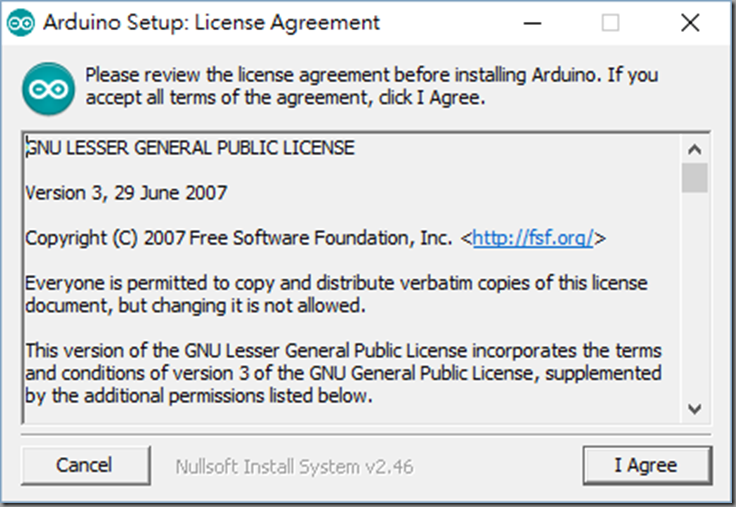Minimize the Arduino Setup window
Image resolution: width=736 pixels, height=507 pixels.
pos(532,23)
